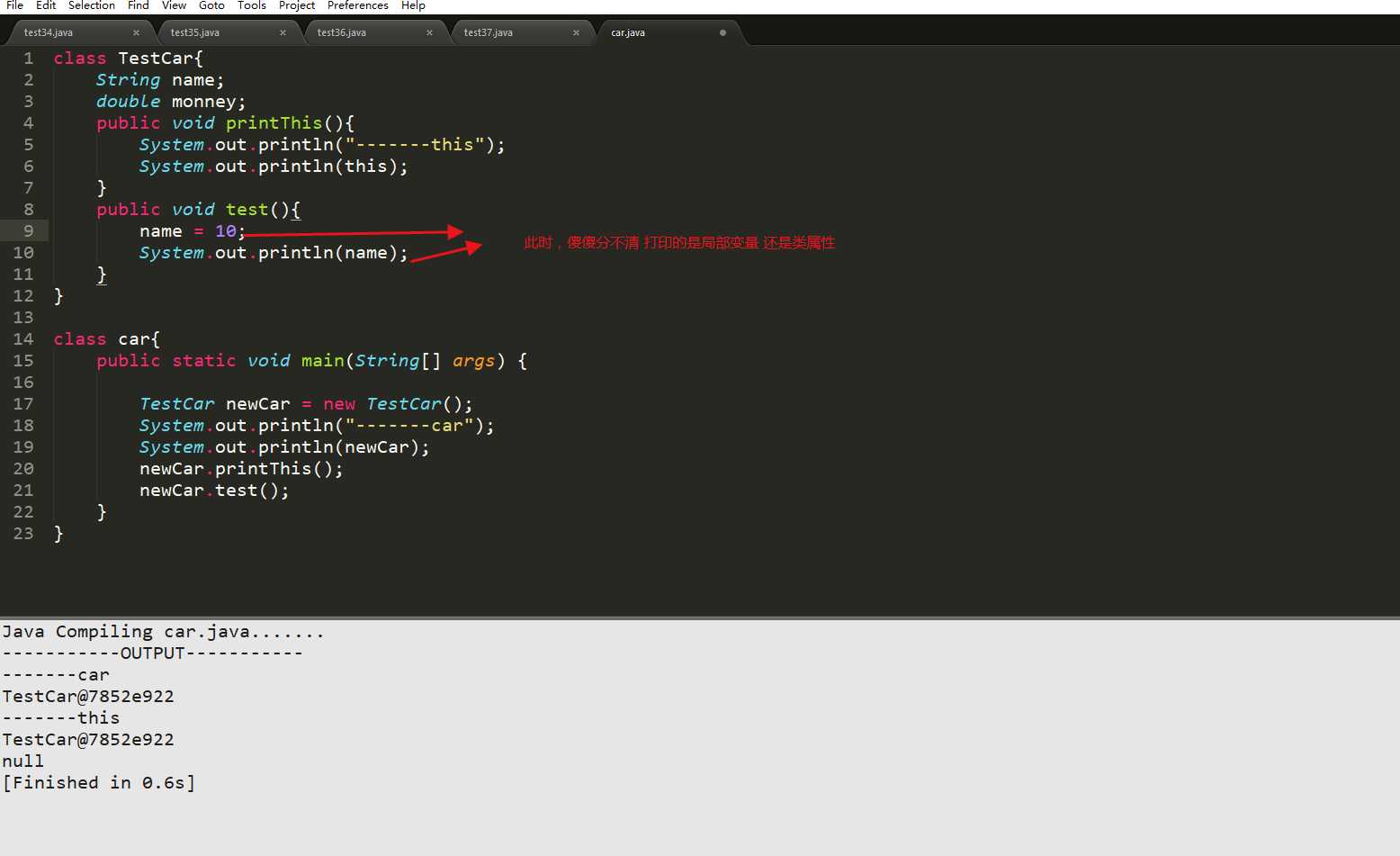Click the 'newCar.printThis();' call
This screenshot has height=856, width=1400.
(241, 468)
